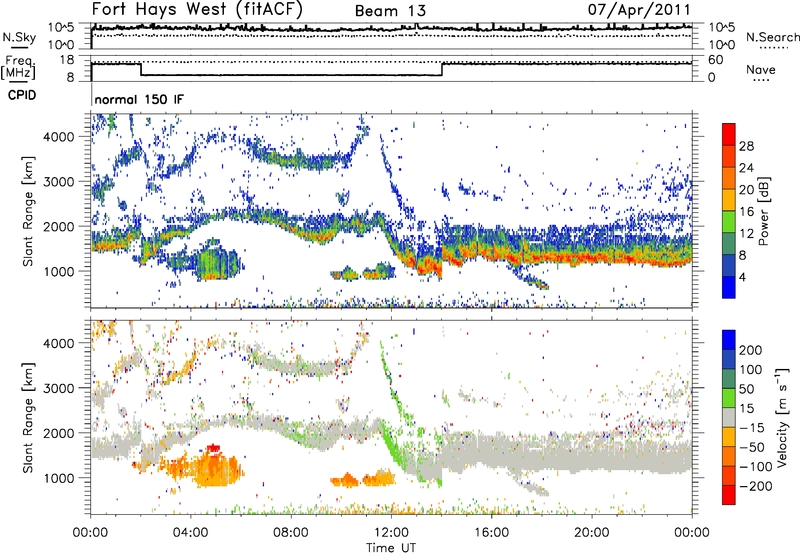Click the 'CPID' row label

click(x=22, y=95)
